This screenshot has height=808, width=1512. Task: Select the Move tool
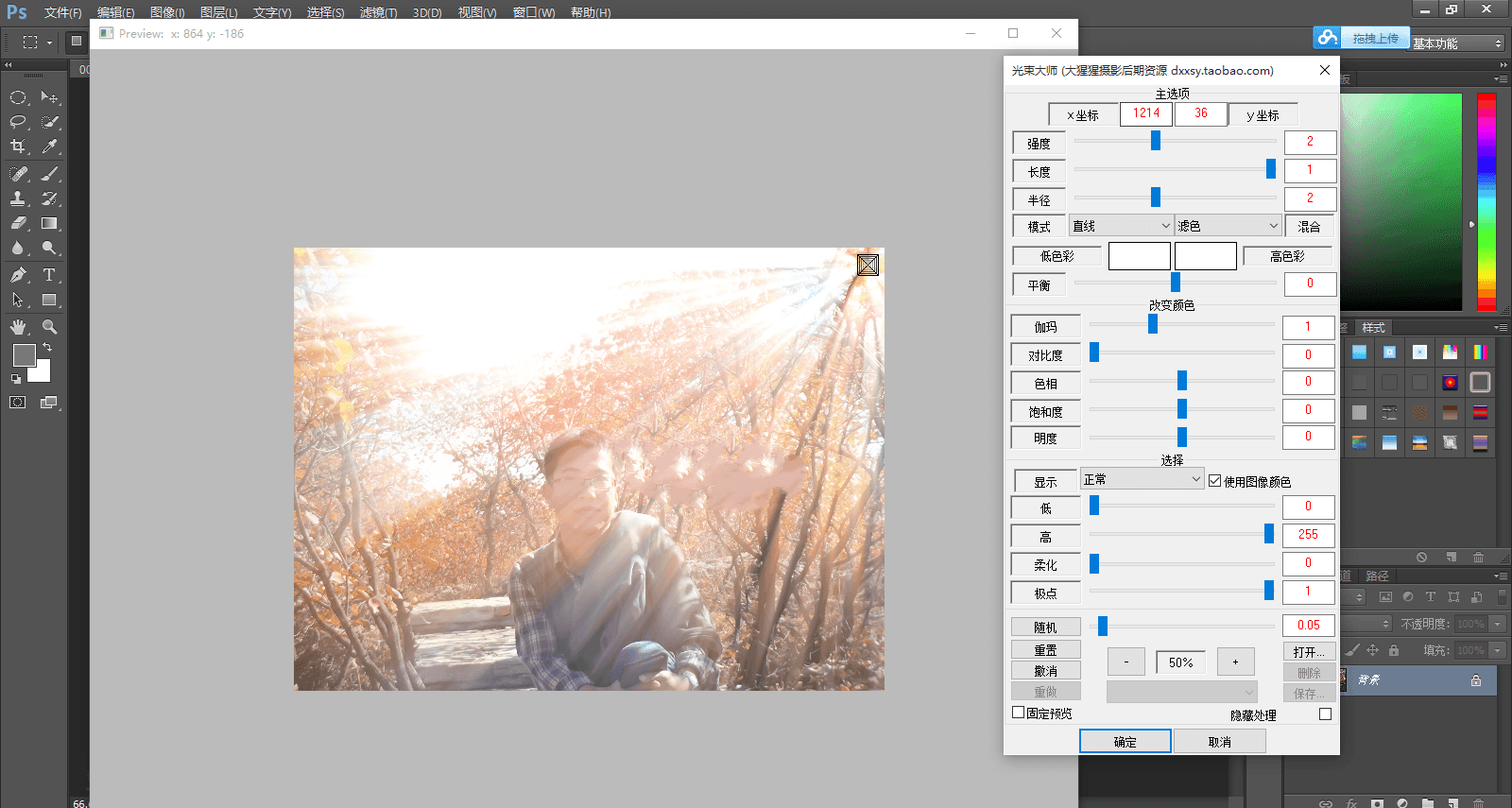49,97
